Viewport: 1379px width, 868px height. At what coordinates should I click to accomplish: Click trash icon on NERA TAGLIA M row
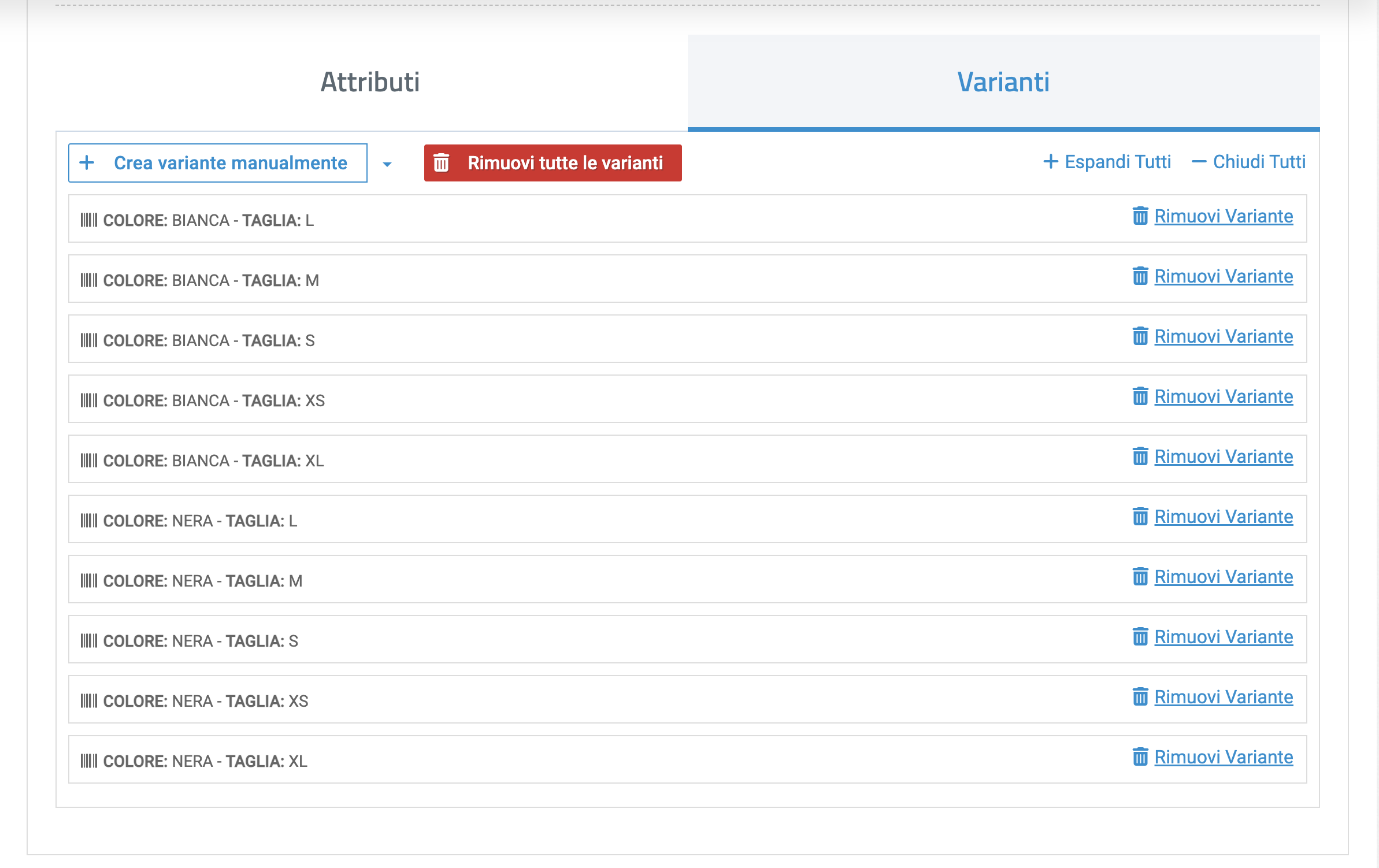[x=1140, y=576]
